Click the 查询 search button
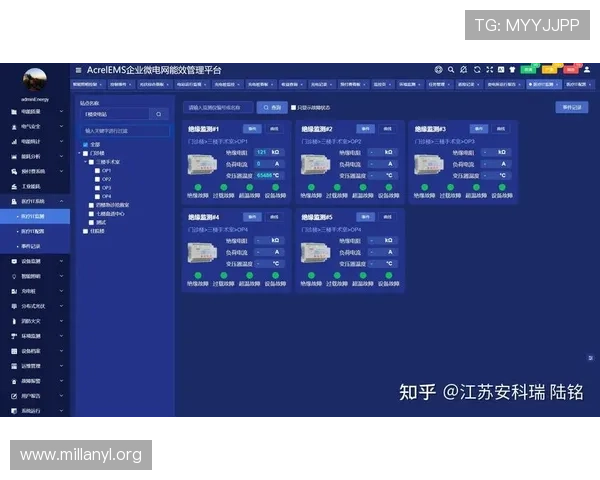This screenshot has height=480, width=600. click(x=272, y=108)
